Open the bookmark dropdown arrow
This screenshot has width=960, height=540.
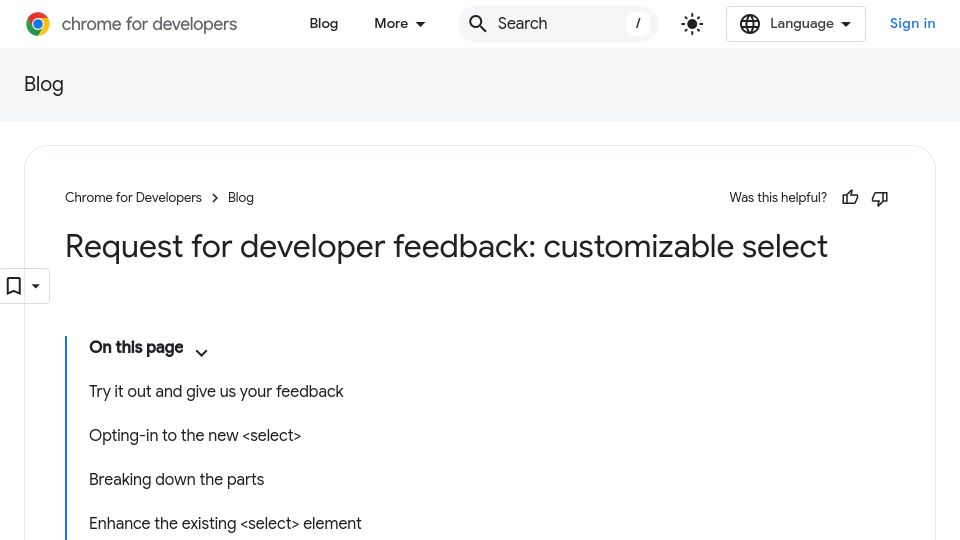click(x=36, y=286)
